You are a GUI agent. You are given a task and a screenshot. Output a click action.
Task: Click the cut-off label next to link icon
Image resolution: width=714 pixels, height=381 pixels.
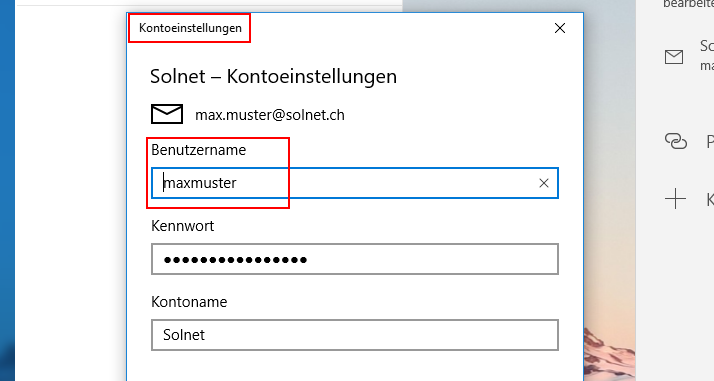pyautogui.click(x=710, y=142)
